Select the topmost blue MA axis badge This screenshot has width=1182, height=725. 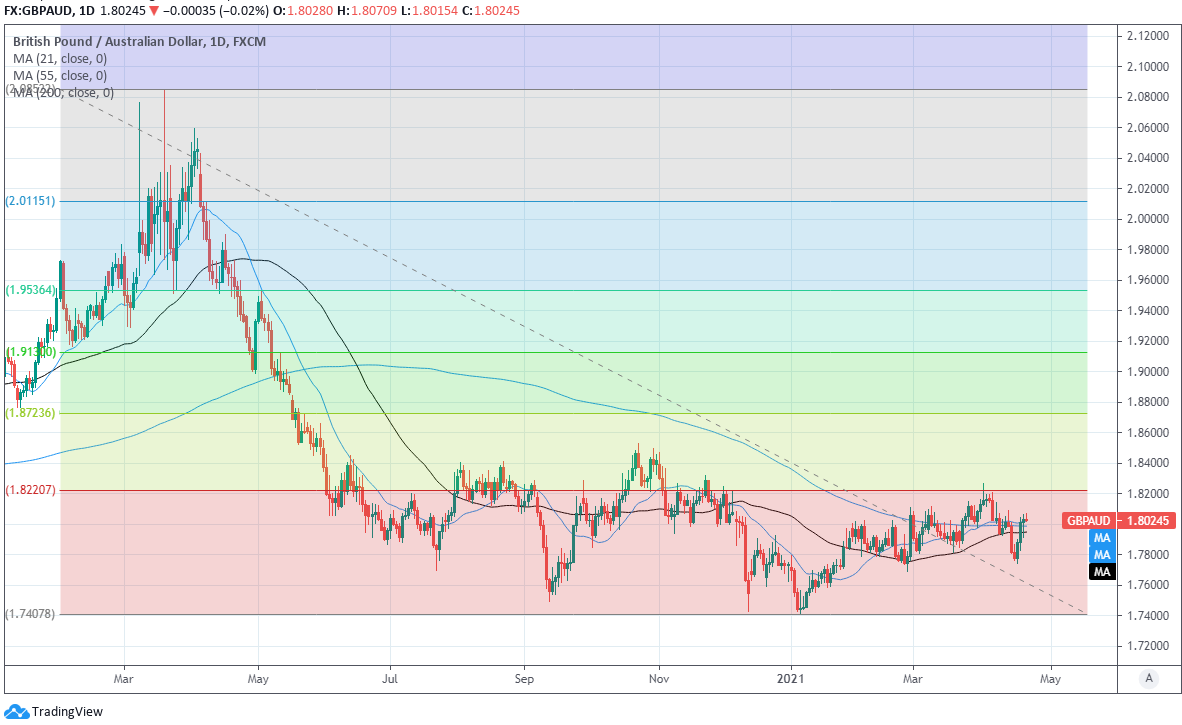point(1102,538)
